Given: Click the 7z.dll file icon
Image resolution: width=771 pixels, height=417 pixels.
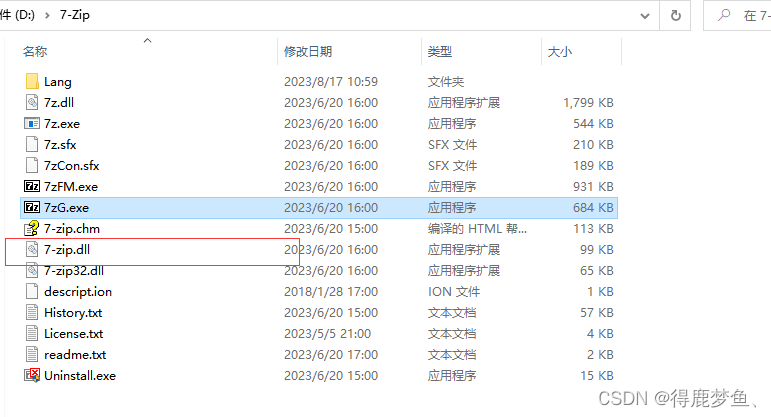Looking at the screenshot, I should pyautogui.click(x=32, y=102).
